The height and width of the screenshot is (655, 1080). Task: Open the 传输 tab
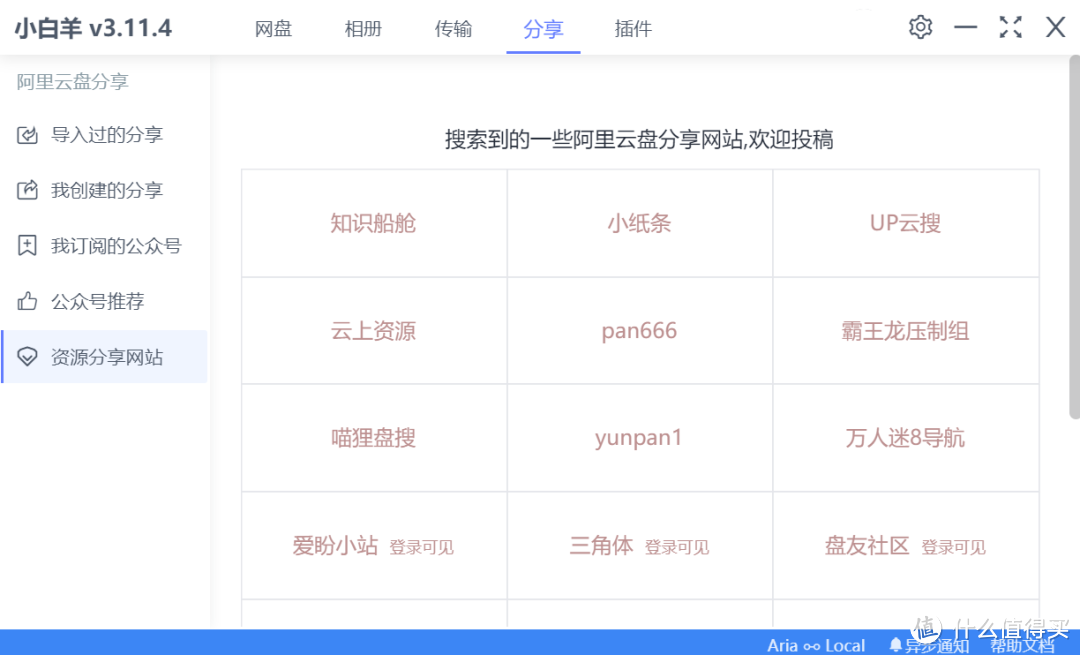tap(453, 29)
